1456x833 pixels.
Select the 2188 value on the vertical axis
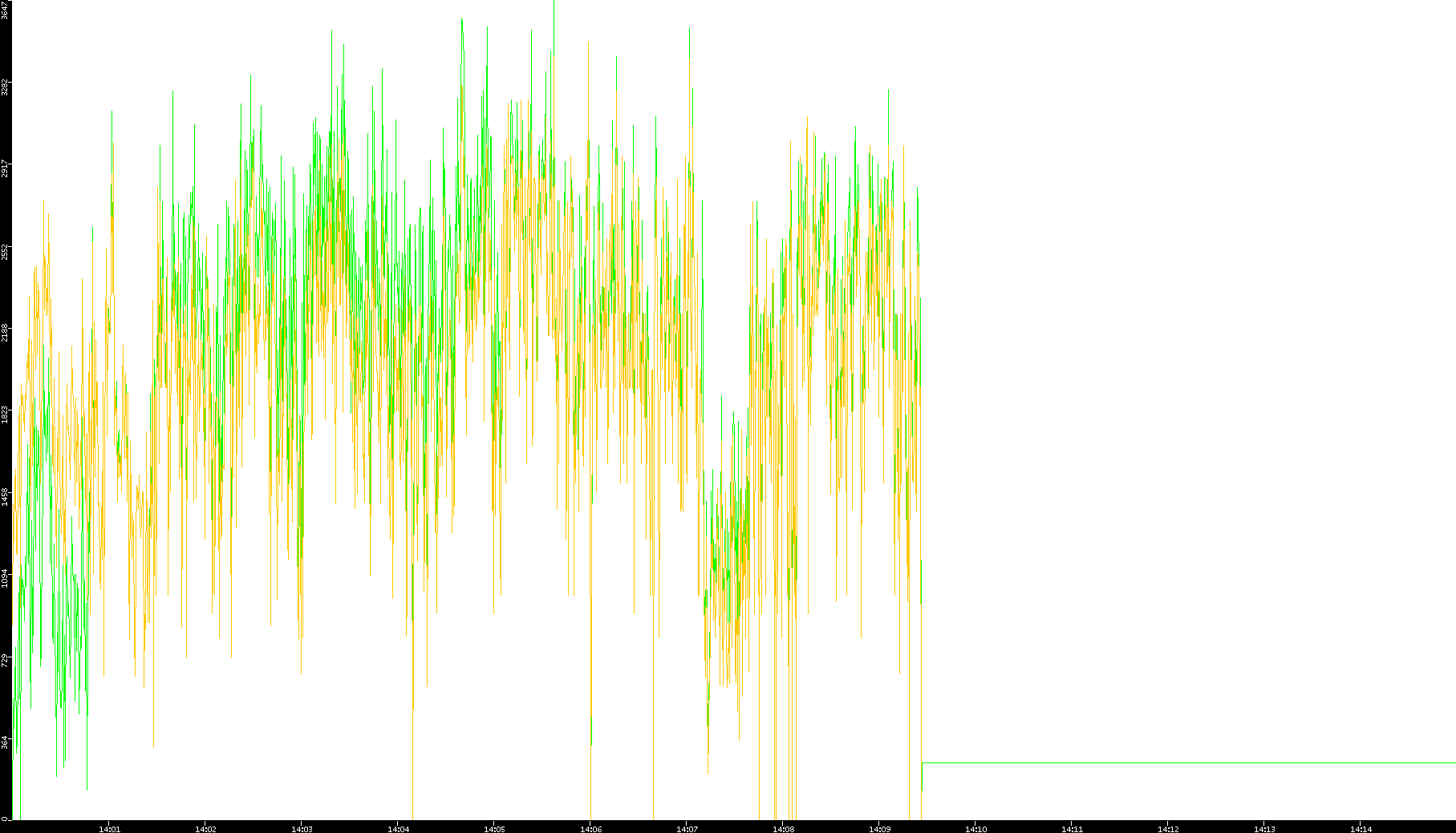pos(5,333)
